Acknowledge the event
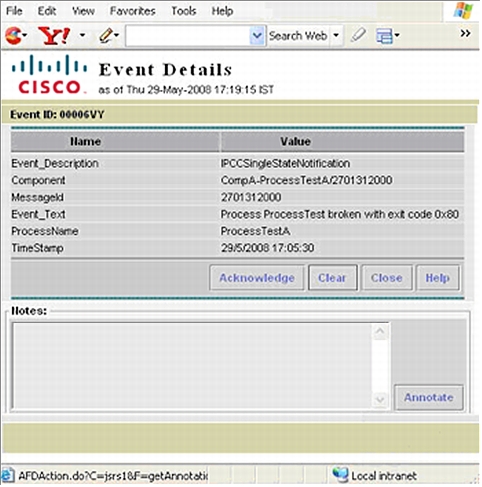 click(x=257, y=278)
